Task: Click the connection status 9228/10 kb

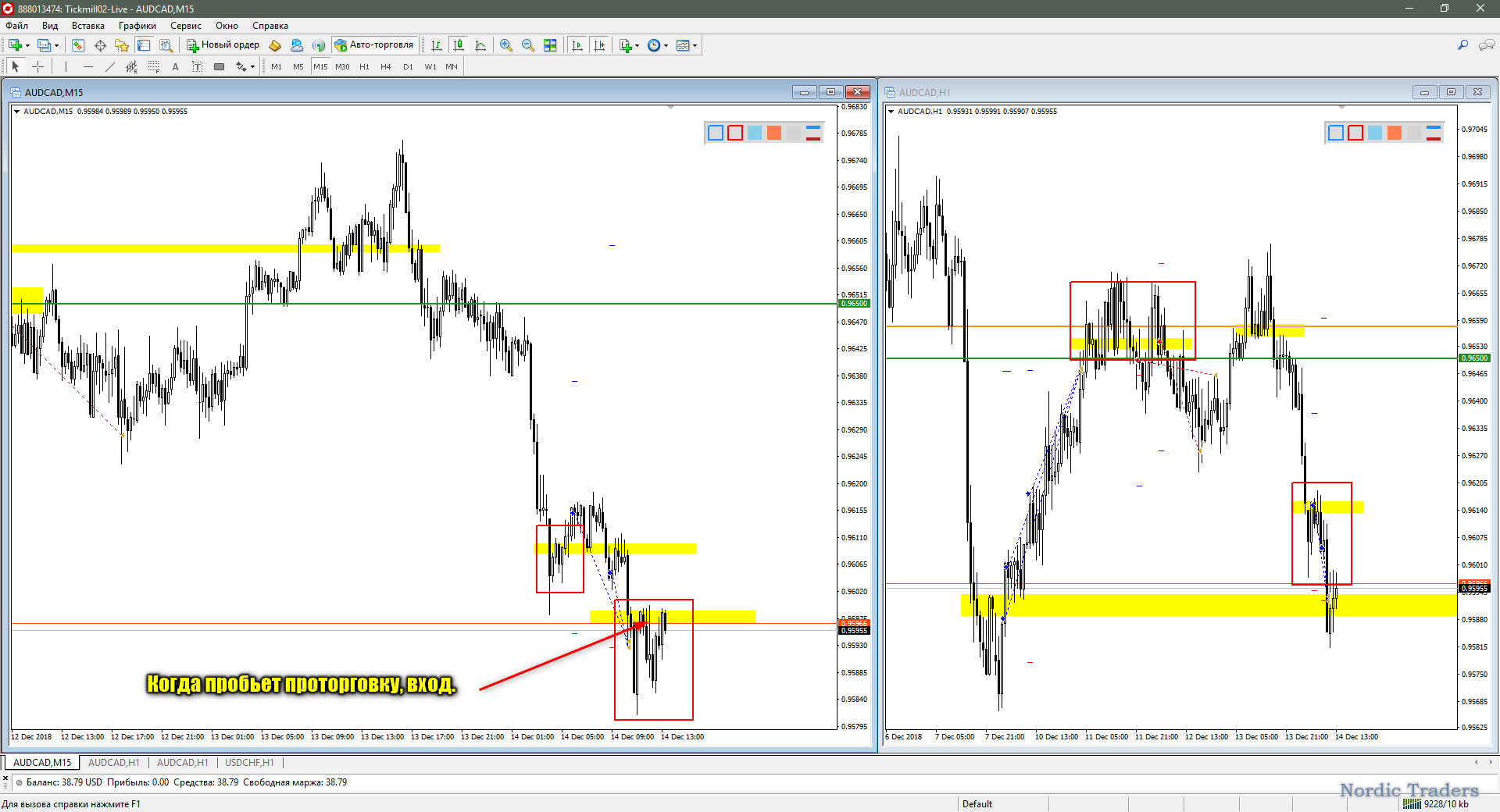Action: point(1436,804)
